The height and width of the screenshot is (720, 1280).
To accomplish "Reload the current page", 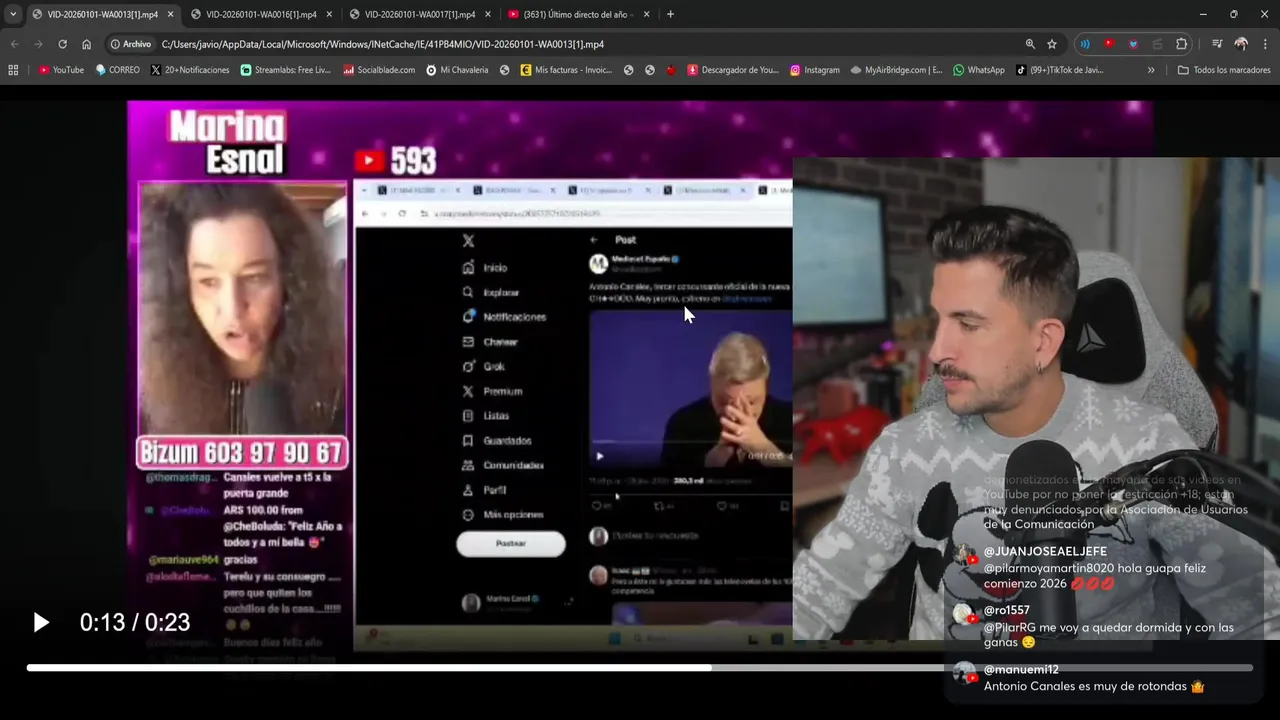I will (62, 44).
